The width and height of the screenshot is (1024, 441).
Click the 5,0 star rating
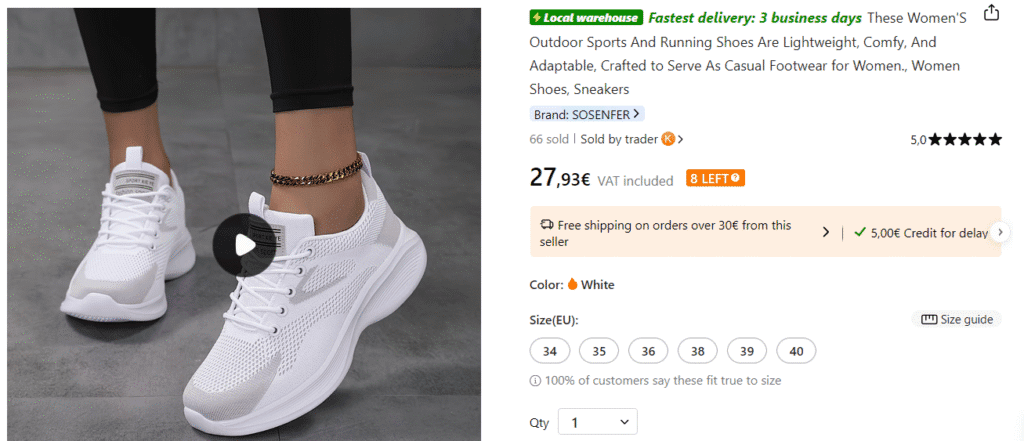pyautogui.click(x=955, y=140)
